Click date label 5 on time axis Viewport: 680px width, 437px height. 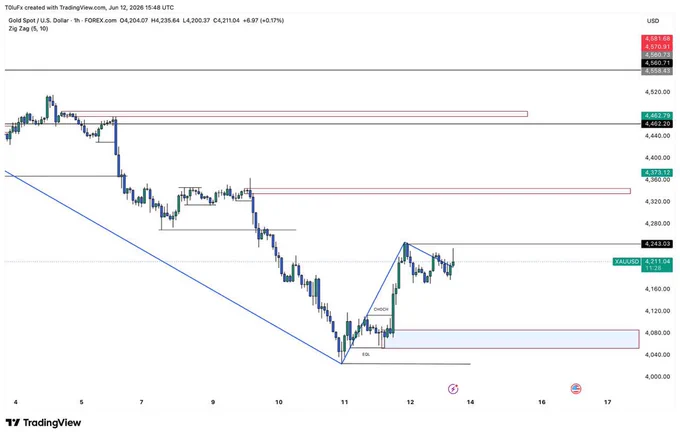point(82,402)
